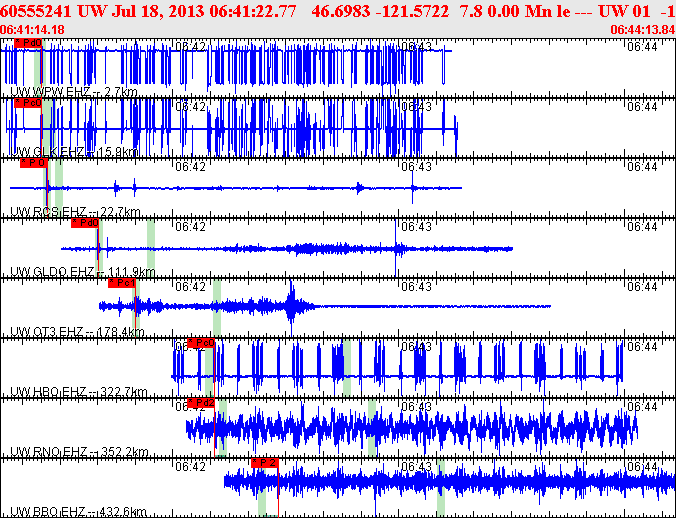Click the 06:44 tick label on HBO trace

click(x=642, y=347)
